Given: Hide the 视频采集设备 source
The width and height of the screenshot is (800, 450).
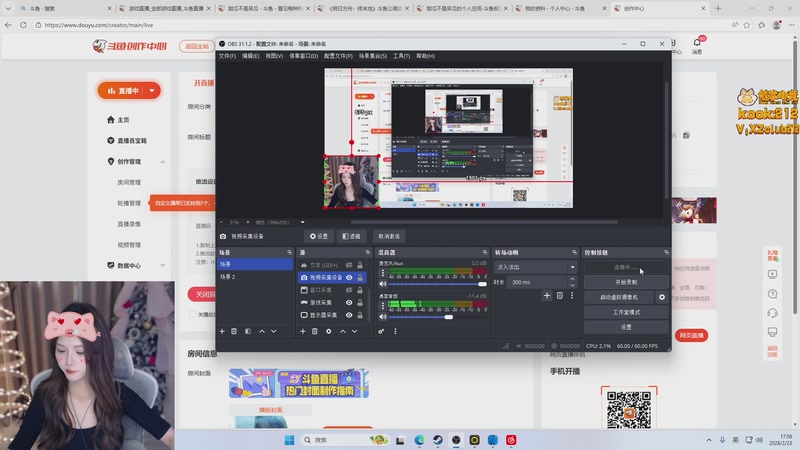Looking at the screenshot, I should (x=349, y=278).
